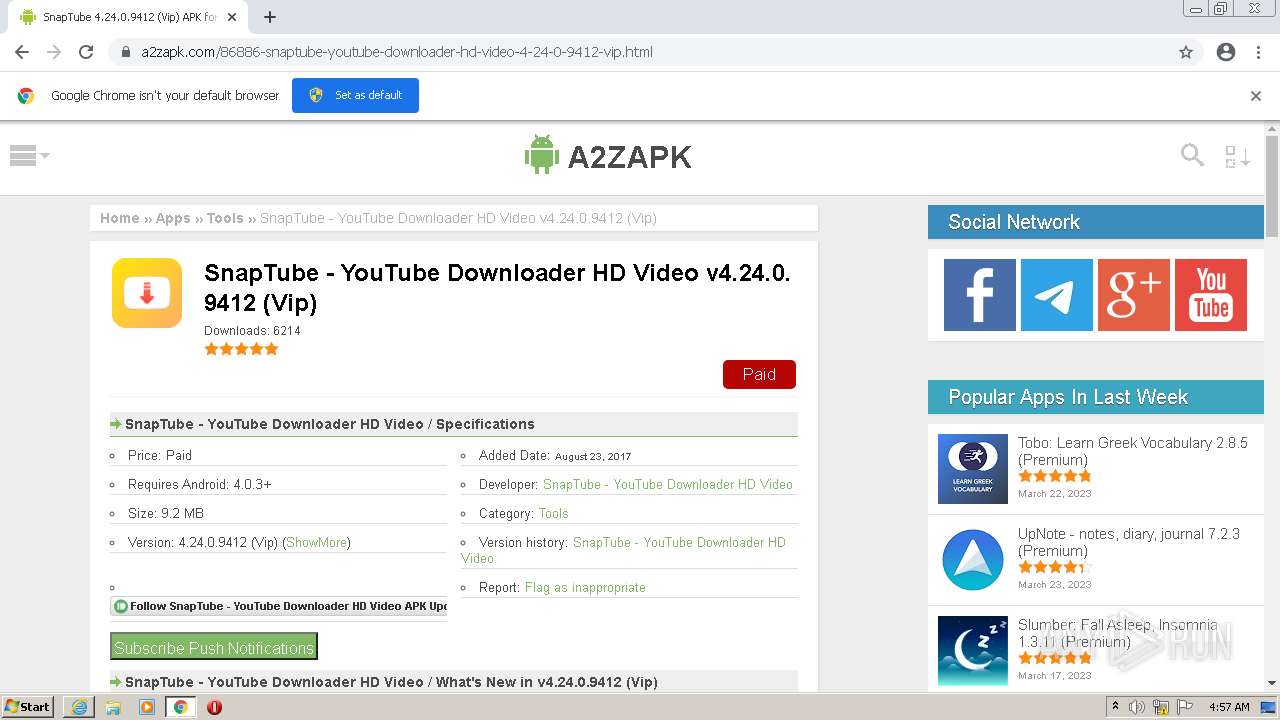Close the SnapTube browser tab

tap(232, 17)
